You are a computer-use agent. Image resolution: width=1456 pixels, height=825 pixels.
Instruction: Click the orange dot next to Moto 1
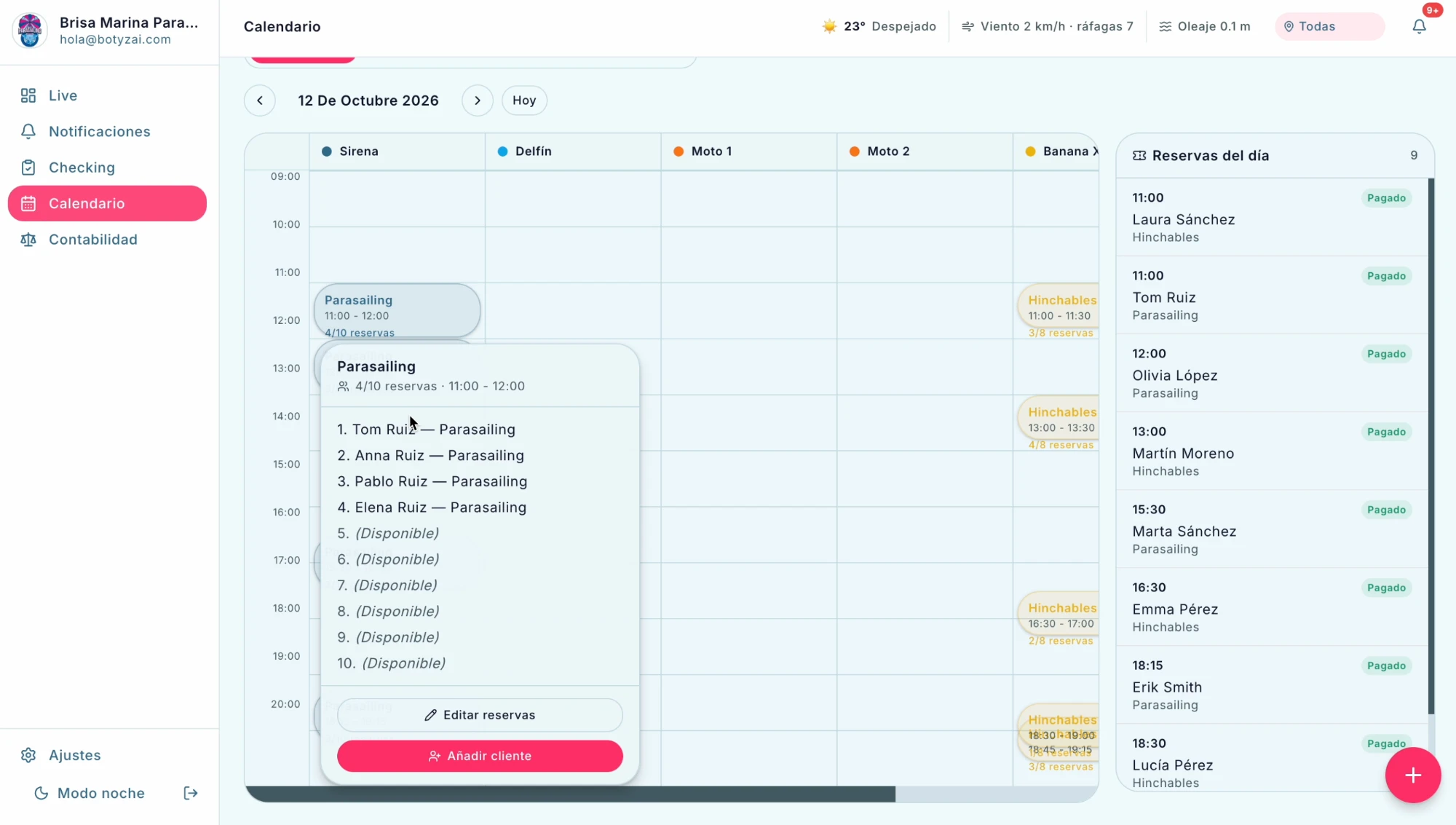pos(678,151)
